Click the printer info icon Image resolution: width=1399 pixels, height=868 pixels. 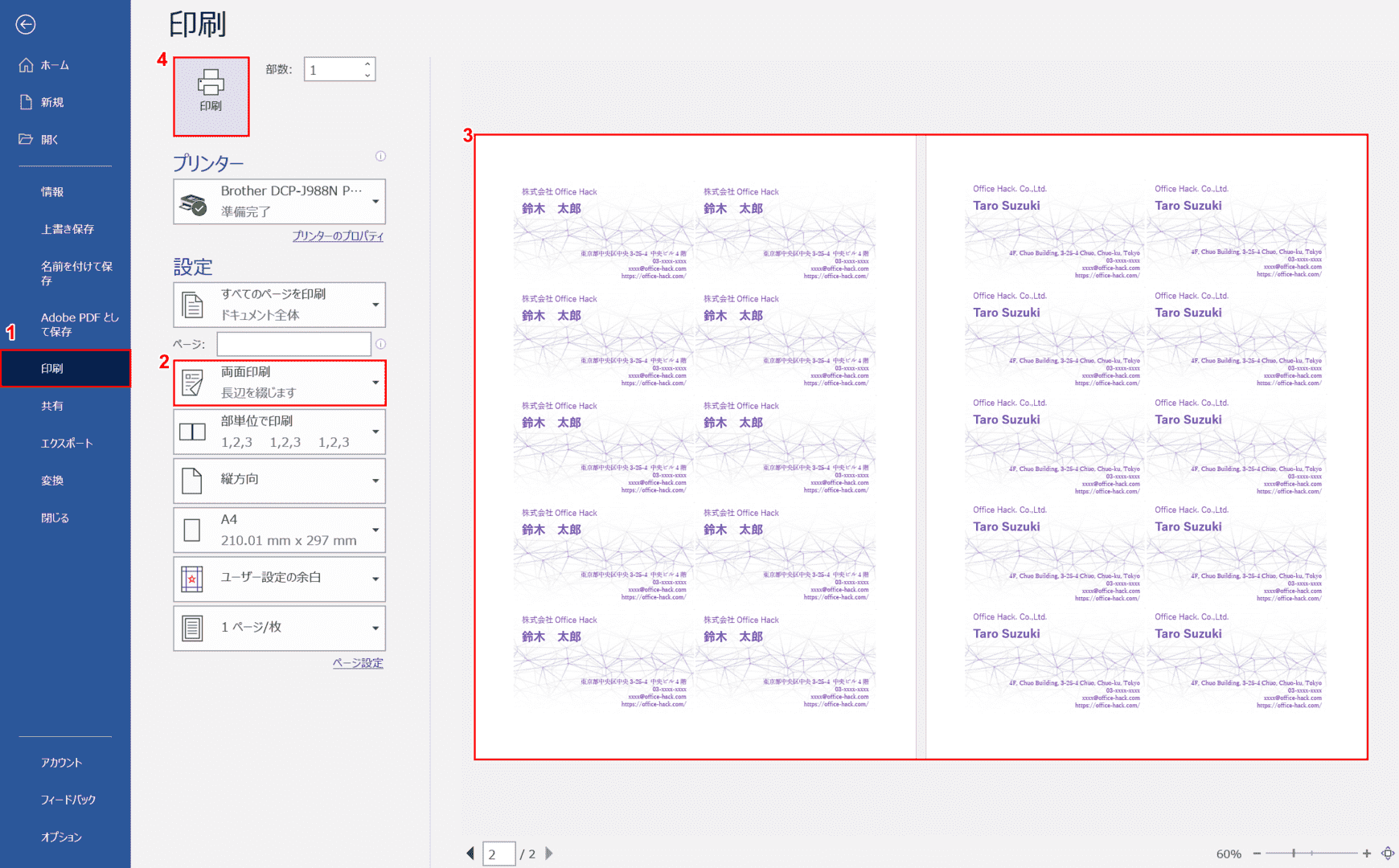[x=380, y=156]
